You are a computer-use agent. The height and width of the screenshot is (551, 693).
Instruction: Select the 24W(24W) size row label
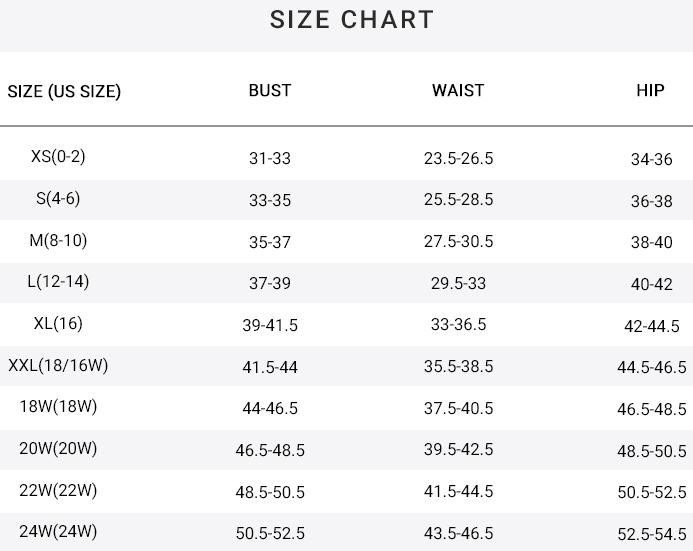tap(58, 531)
